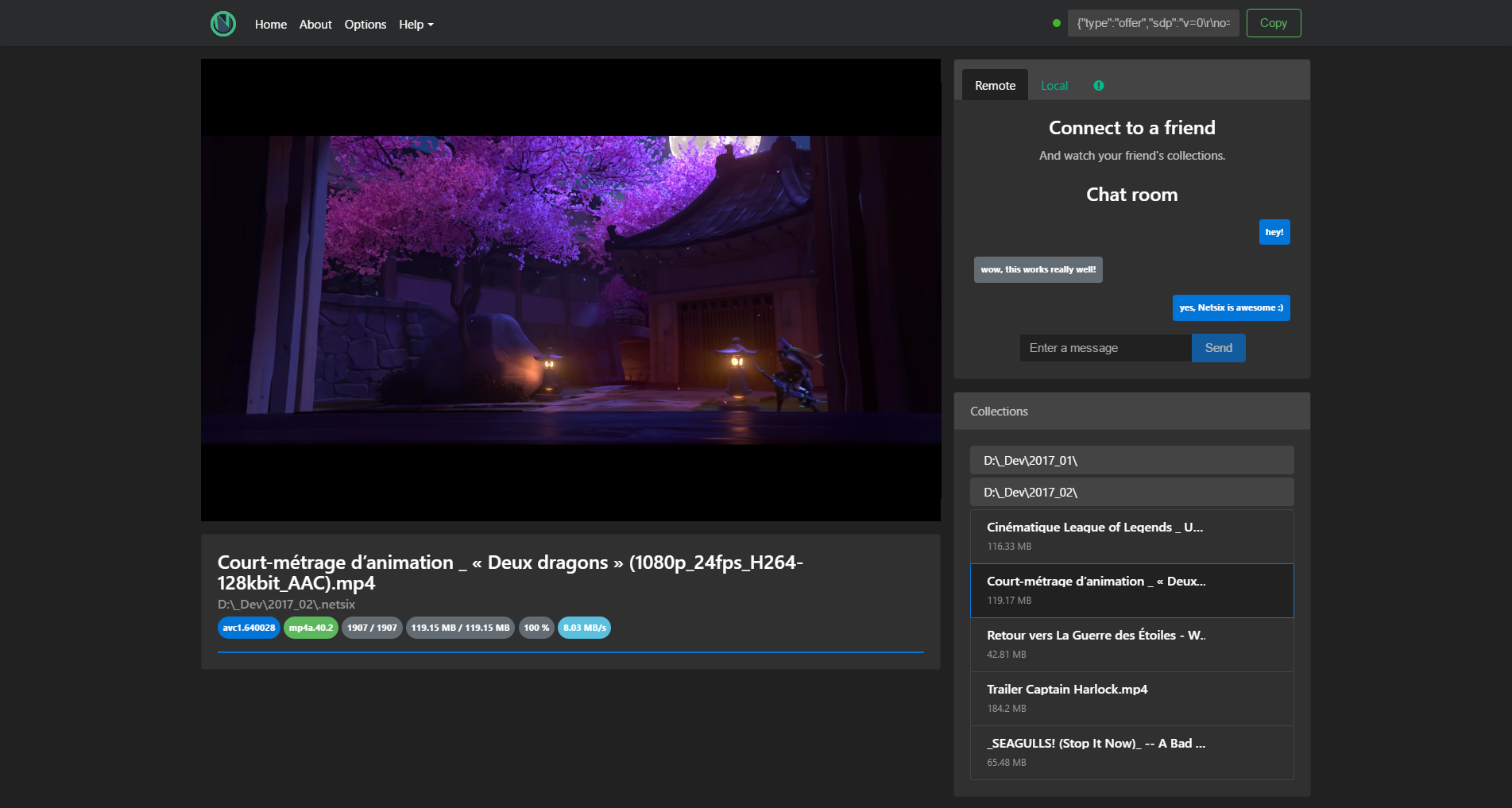Click the 8.03 MB/s speed badge
Viewport: 1512px width, 808px height.
[584, 628]
